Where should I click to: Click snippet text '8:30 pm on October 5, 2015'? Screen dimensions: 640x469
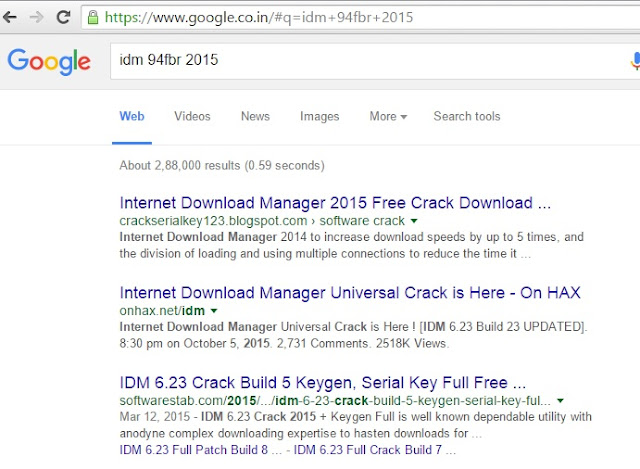tap(194, 343)
